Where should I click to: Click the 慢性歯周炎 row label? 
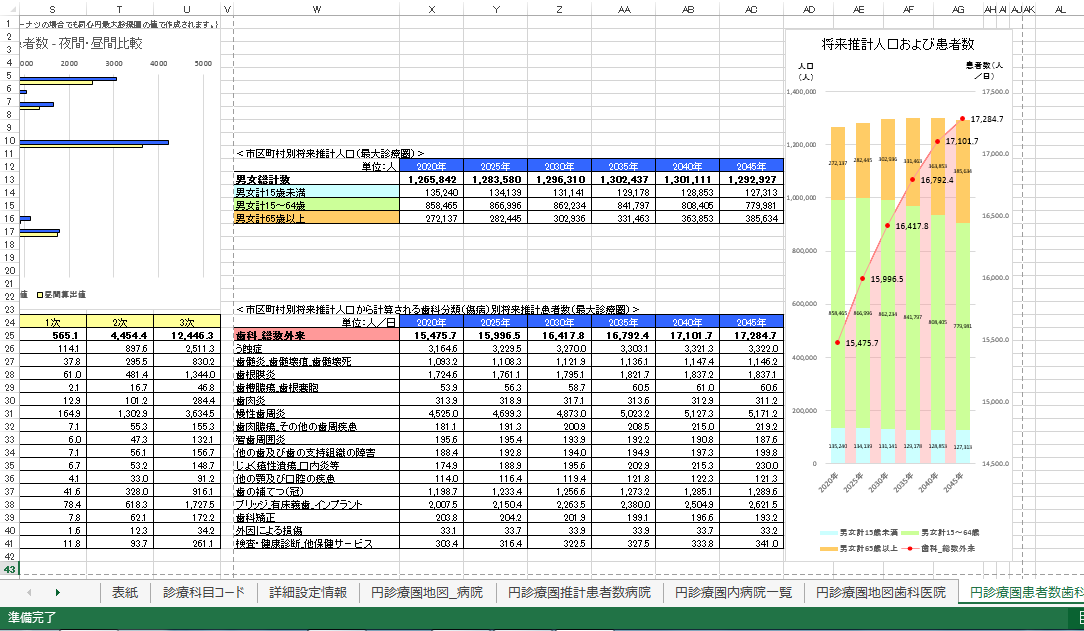(x=317, y=413)
